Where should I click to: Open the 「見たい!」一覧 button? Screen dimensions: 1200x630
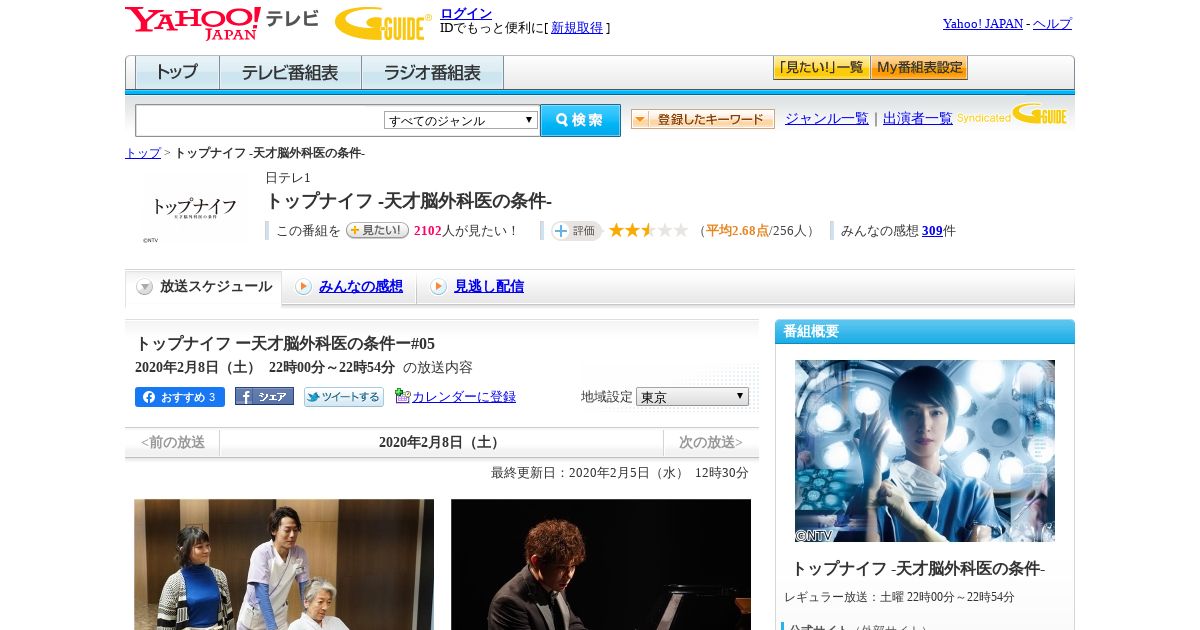(x=821, y=68)
